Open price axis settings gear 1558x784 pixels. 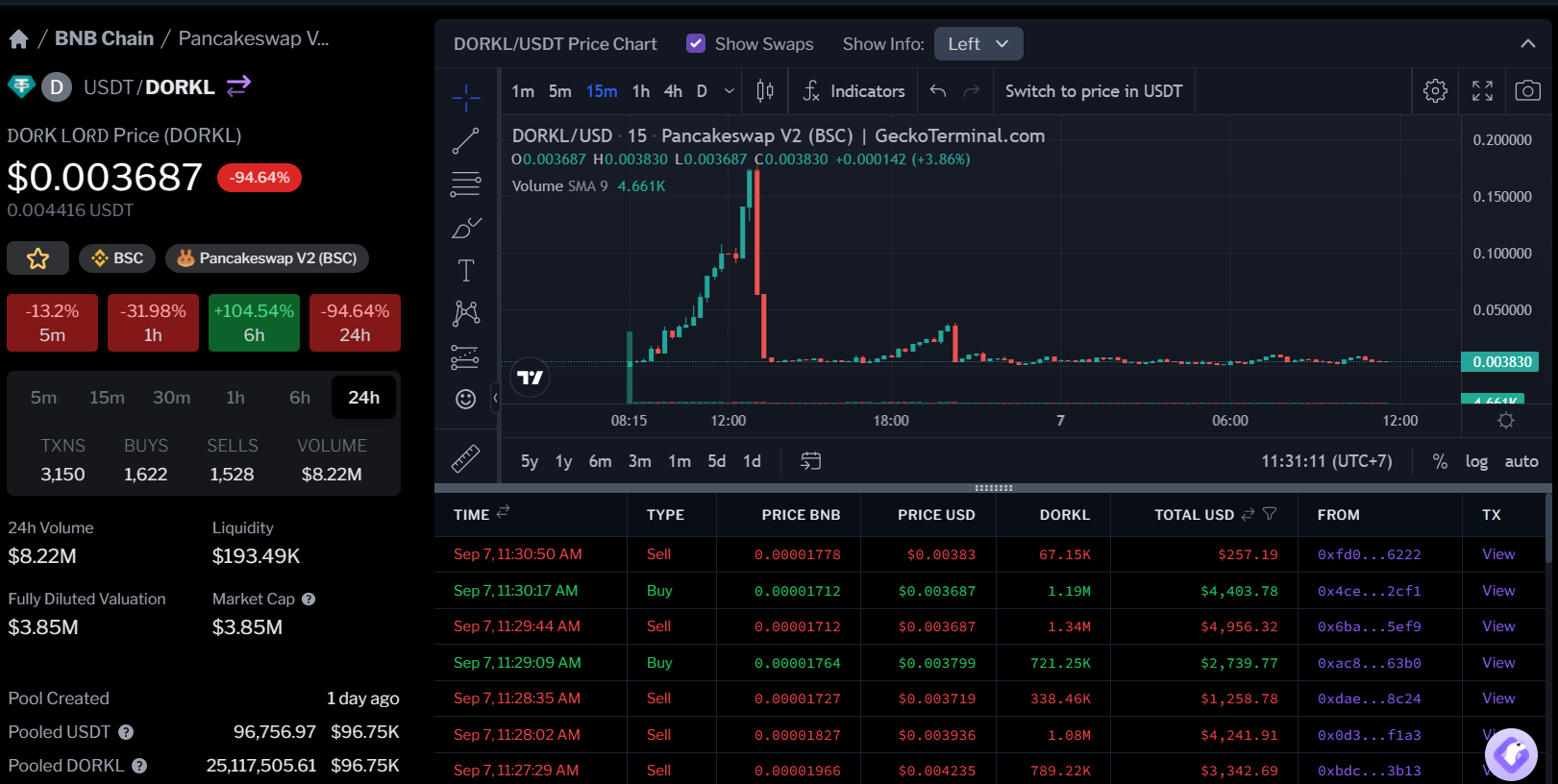(x=1506, y=421)
